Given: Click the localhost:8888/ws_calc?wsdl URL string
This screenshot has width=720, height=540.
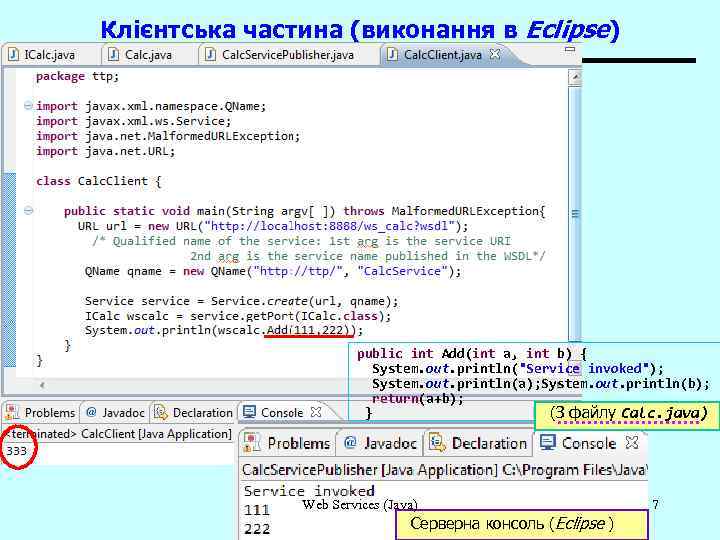Looking at the screenshot, I should click(x=332, y=226).
